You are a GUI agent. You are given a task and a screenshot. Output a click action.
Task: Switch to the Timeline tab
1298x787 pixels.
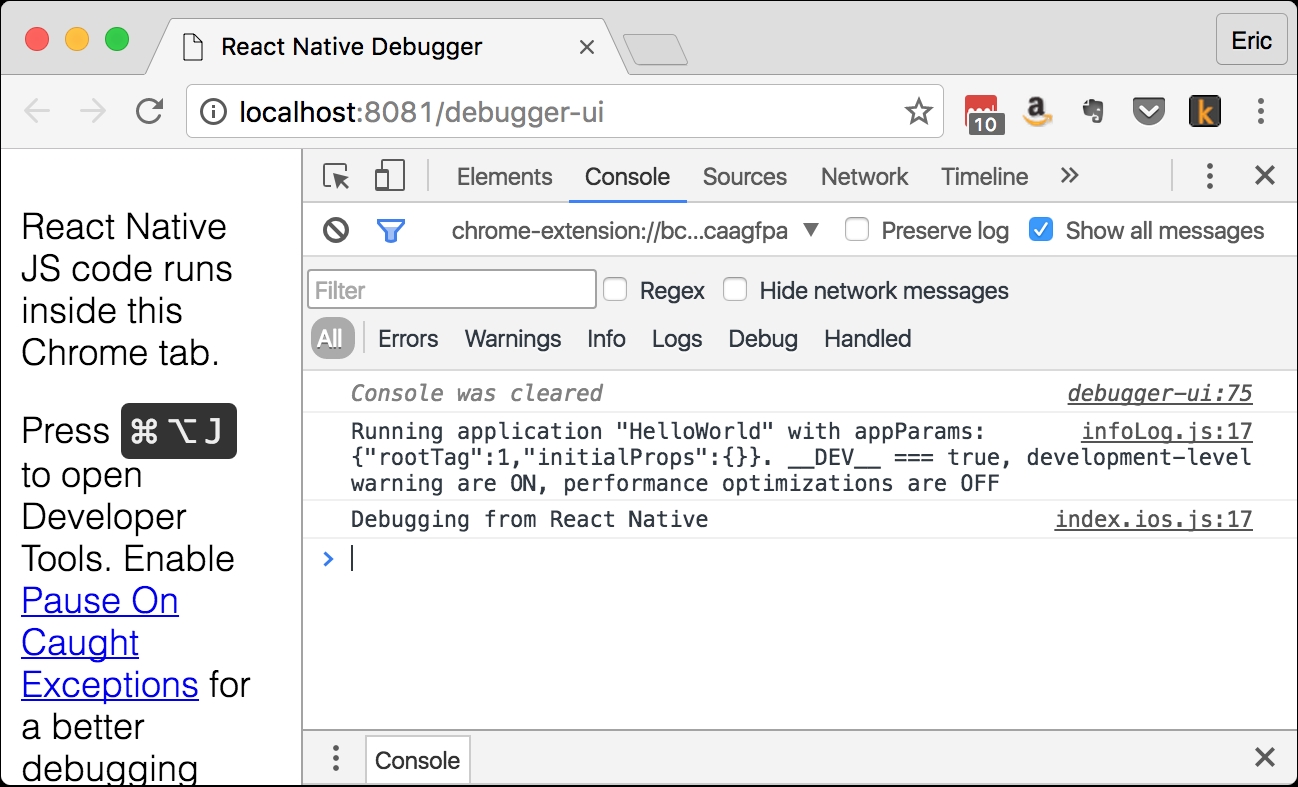coord(984,177)
